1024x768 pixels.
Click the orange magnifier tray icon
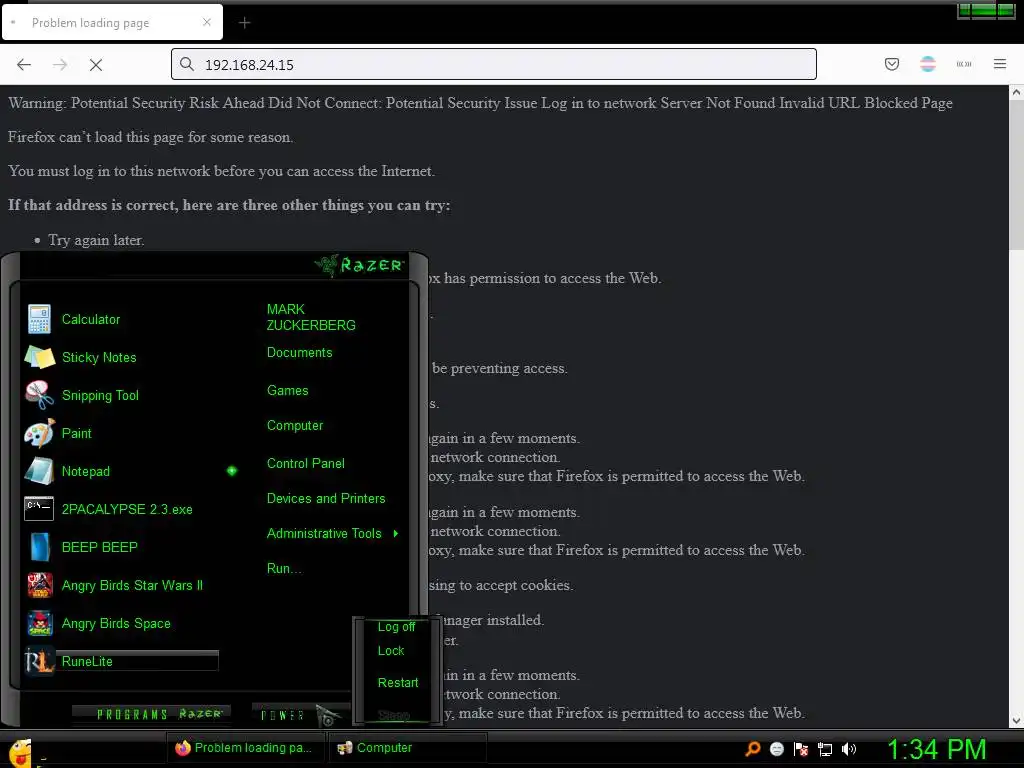[x=752, y=748]
